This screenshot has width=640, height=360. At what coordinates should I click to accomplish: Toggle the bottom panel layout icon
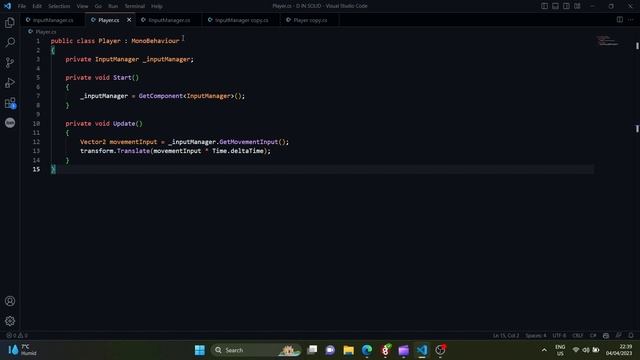click(556, 6)
